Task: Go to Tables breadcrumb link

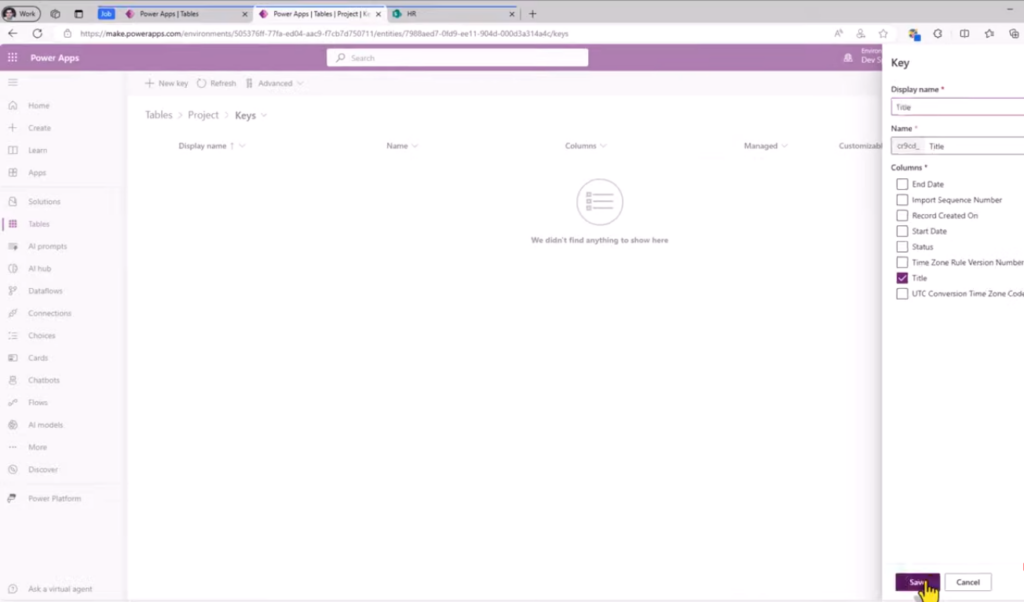Action: (159, 115)
